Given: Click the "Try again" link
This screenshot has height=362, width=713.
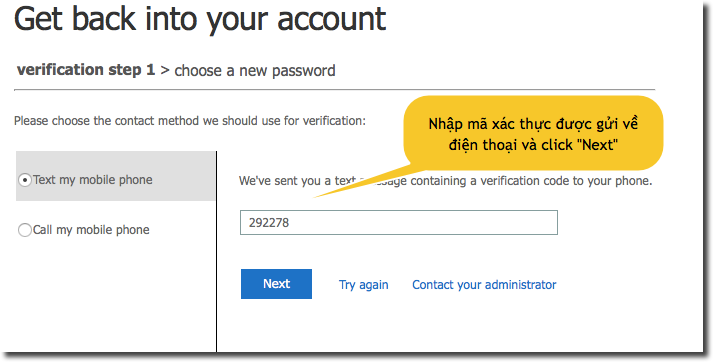Looking at the screenshot, I should 363,285.
